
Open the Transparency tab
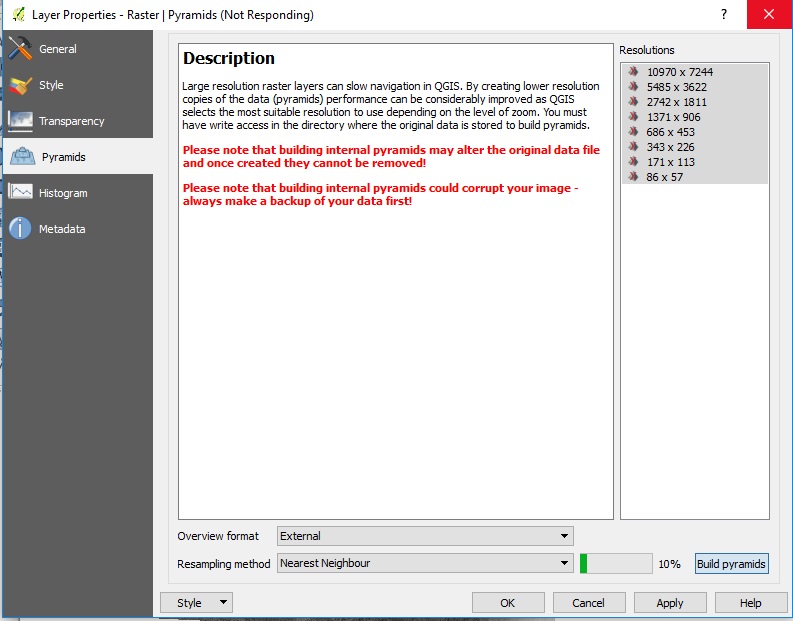78,121
